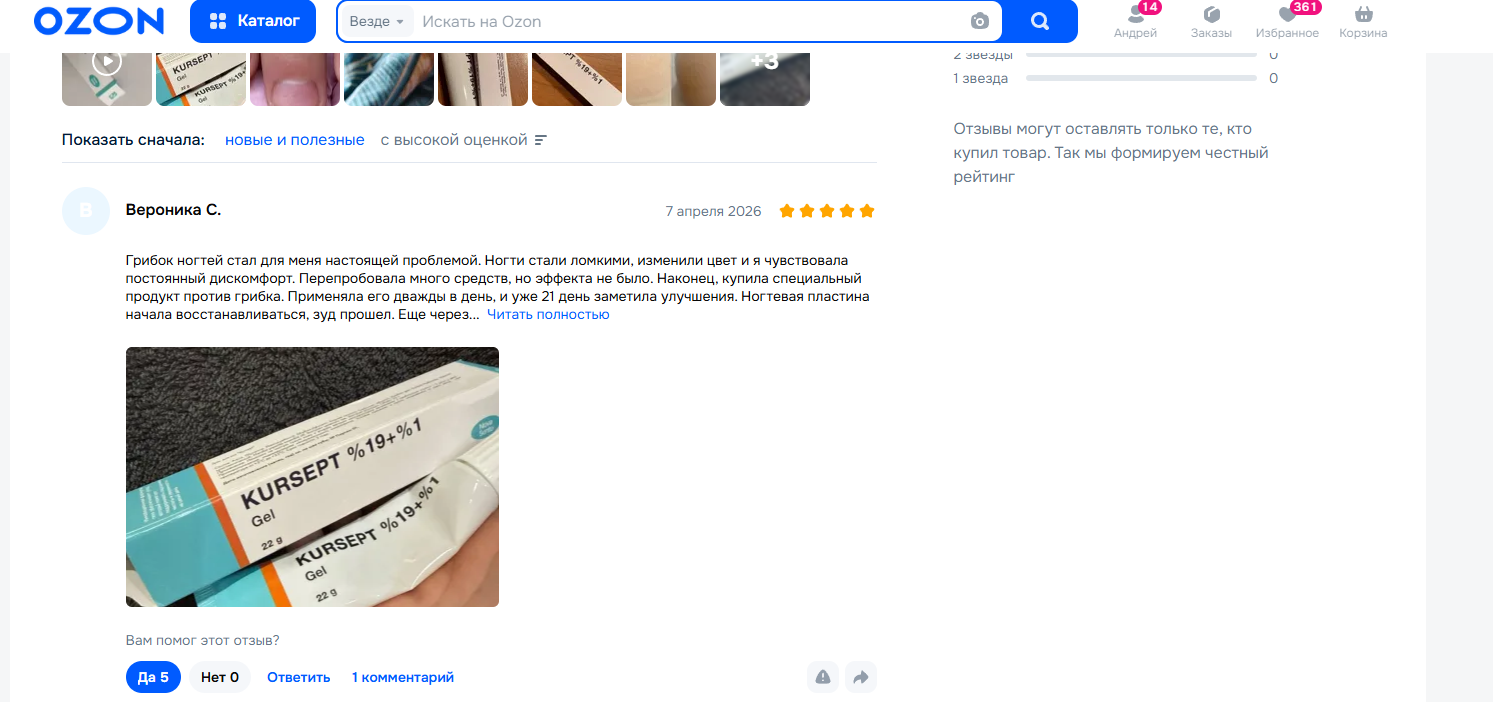1493x702 pixels.
Task: Share the review via arrow icon
Action: point(861,677)
